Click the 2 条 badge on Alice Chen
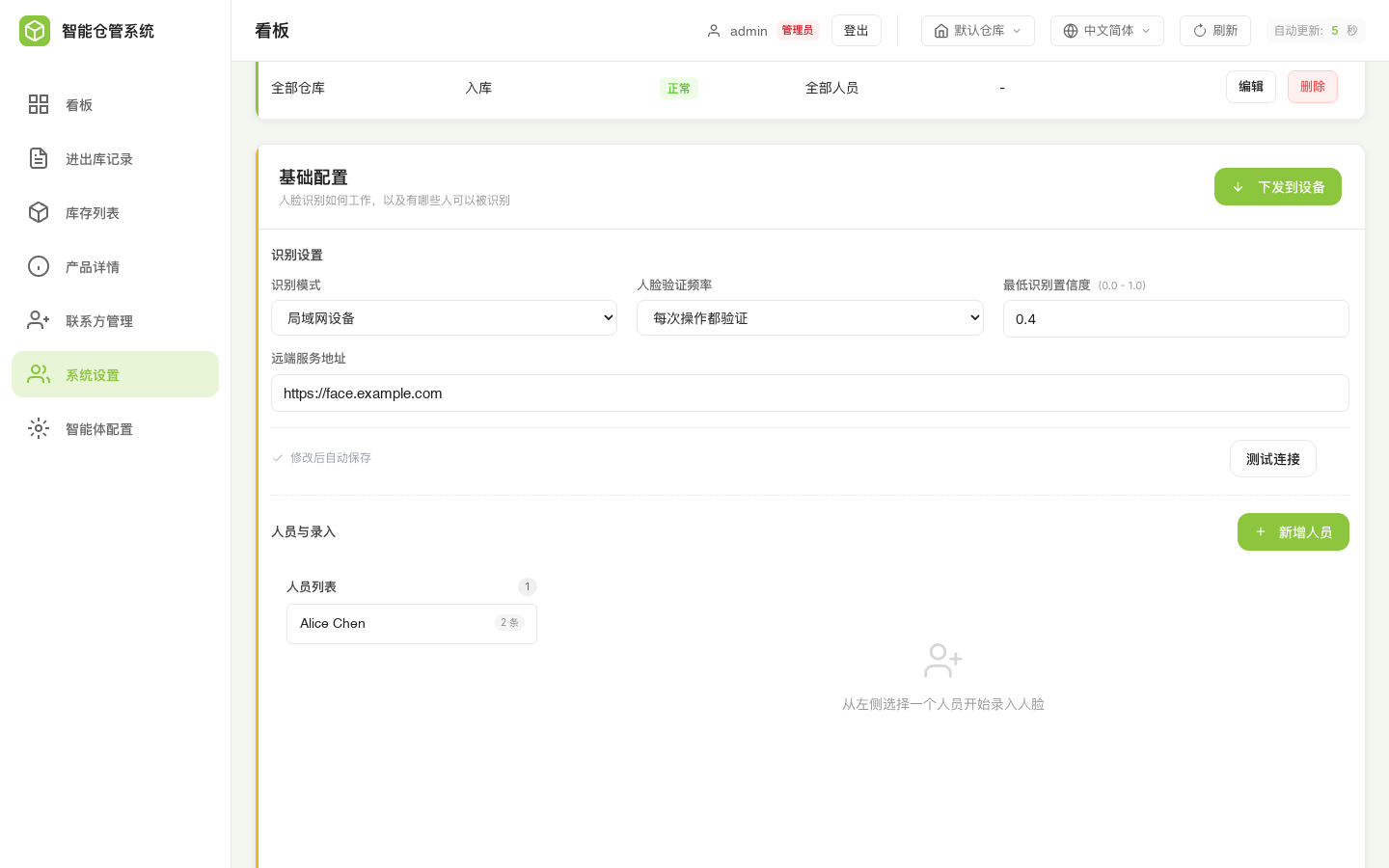Screen dimensions: 1389x868 coord(509,623)
